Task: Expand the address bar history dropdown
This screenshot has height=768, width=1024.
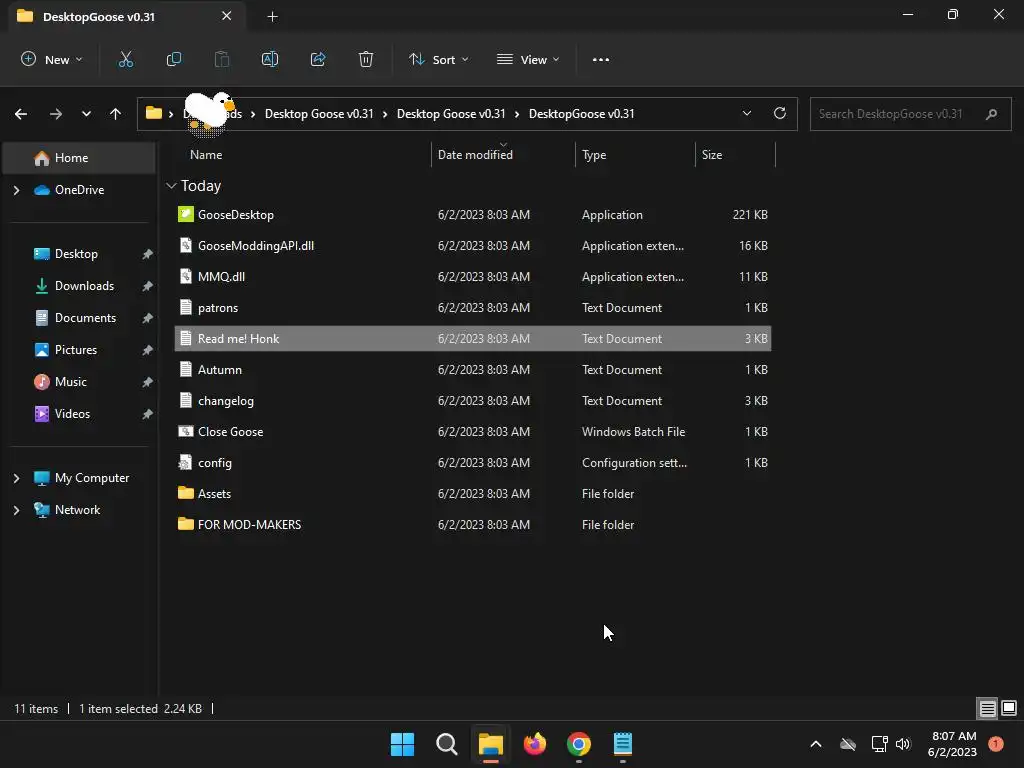Action: [746, 114]
